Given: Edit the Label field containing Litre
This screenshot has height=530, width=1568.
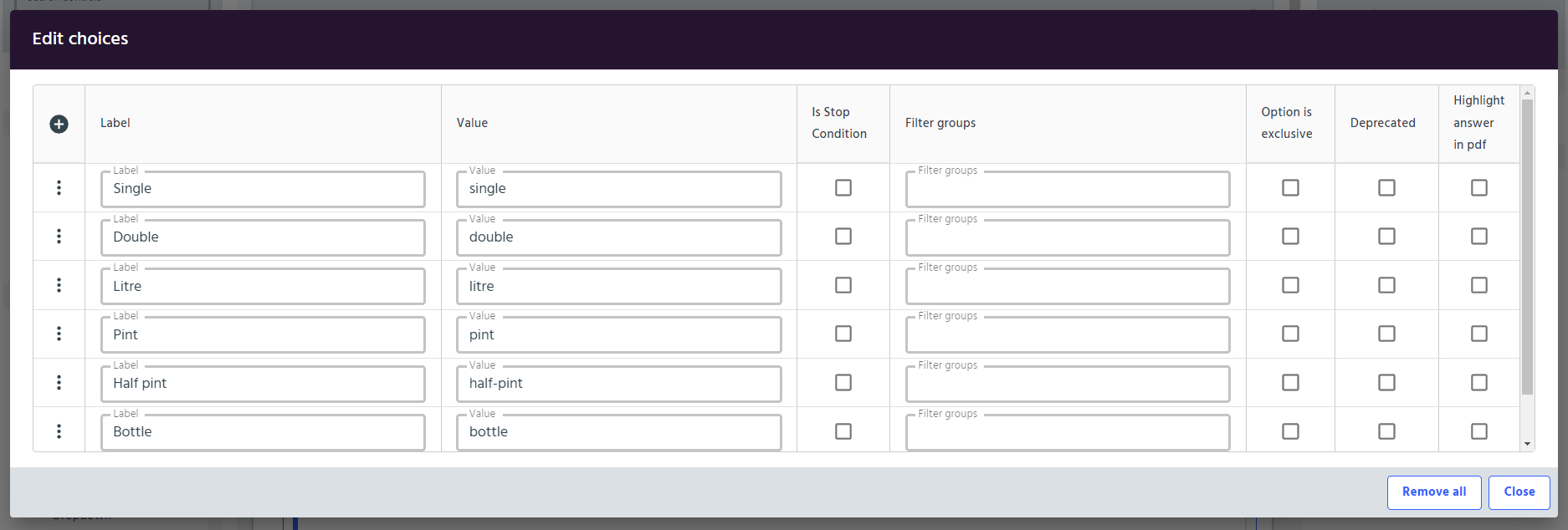Looking at the screenshot, I should tap(263, 286).
